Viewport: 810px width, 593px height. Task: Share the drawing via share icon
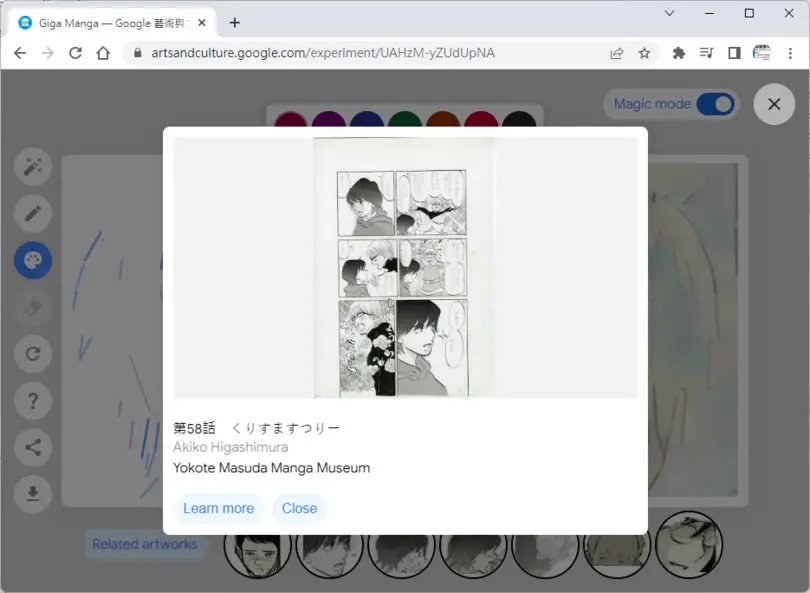(33, 447)
